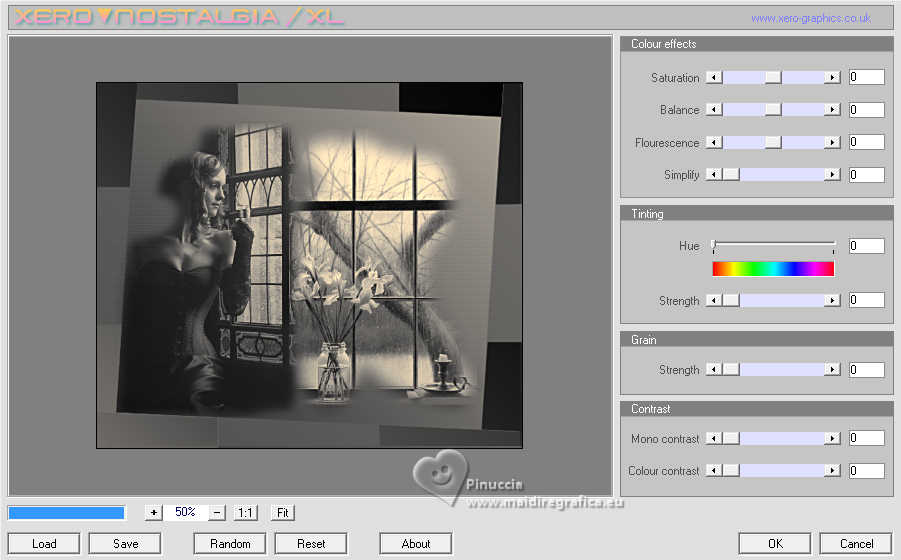Viewport: 901px width, 560px height.
Task: Click the Simplify slider left arrow
Action: (x=714, y=174)
